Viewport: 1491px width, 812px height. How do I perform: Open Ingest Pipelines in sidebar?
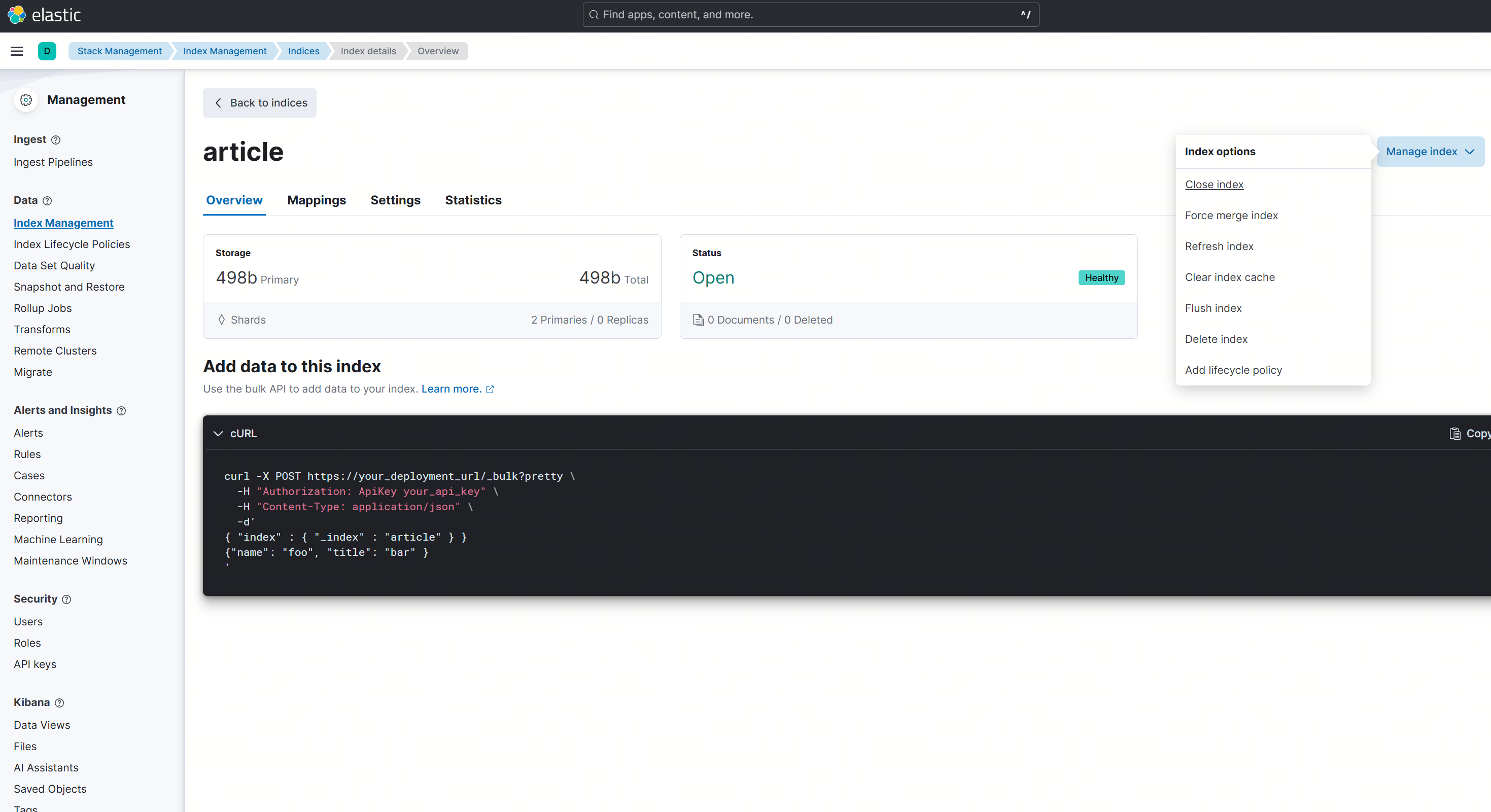(53, 163)
